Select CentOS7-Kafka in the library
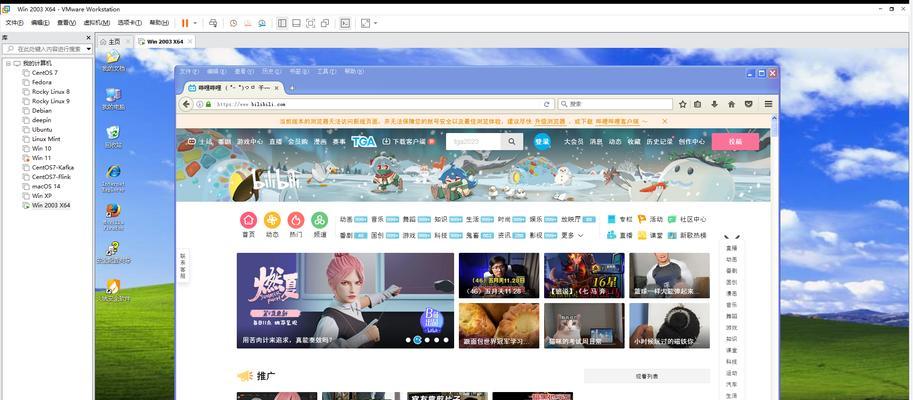This screenshot has height=400, width=913. [x=52, y=167]
